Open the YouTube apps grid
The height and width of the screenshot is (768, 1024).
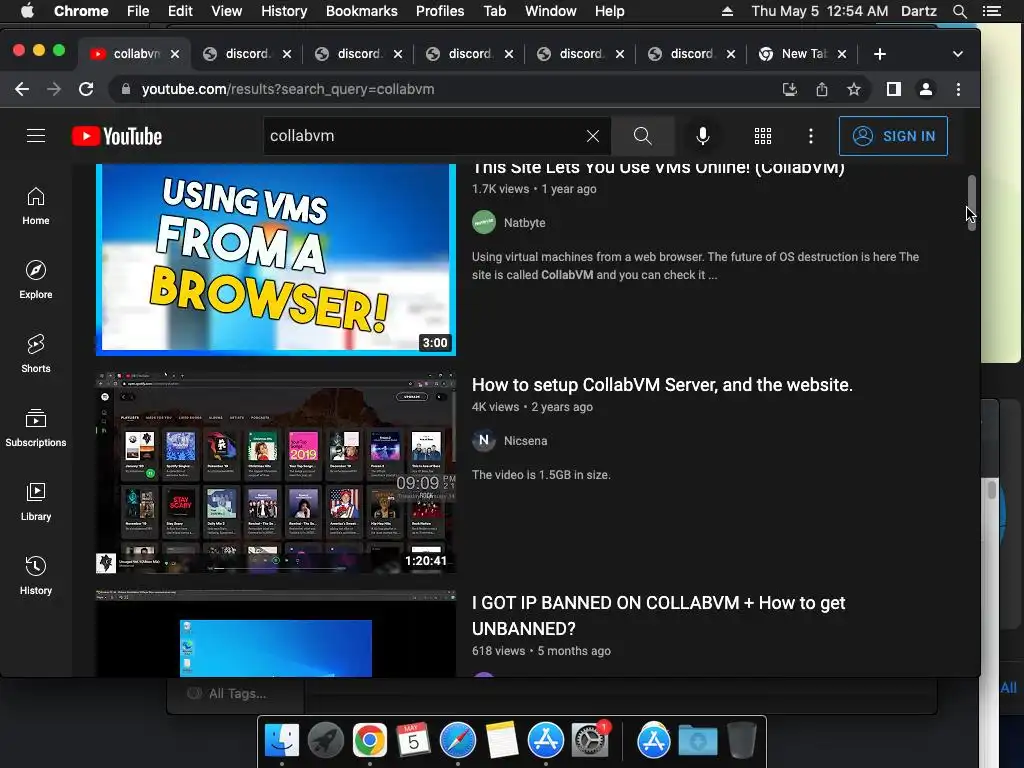(x=763, y=136)
